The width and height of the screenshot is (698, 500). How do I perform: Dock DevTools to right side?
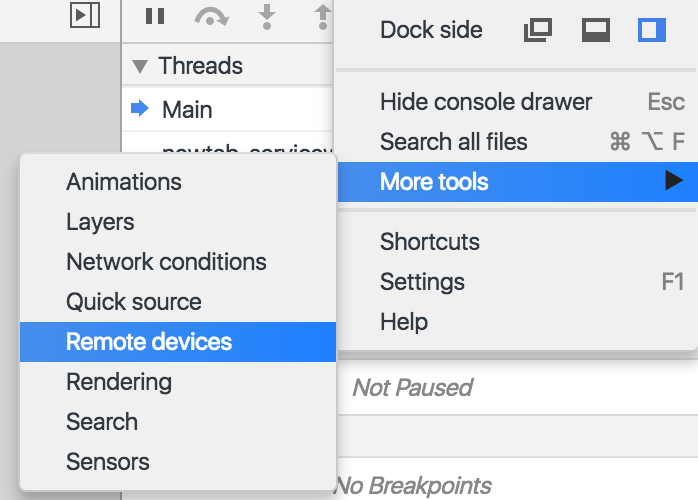[652, 31]
